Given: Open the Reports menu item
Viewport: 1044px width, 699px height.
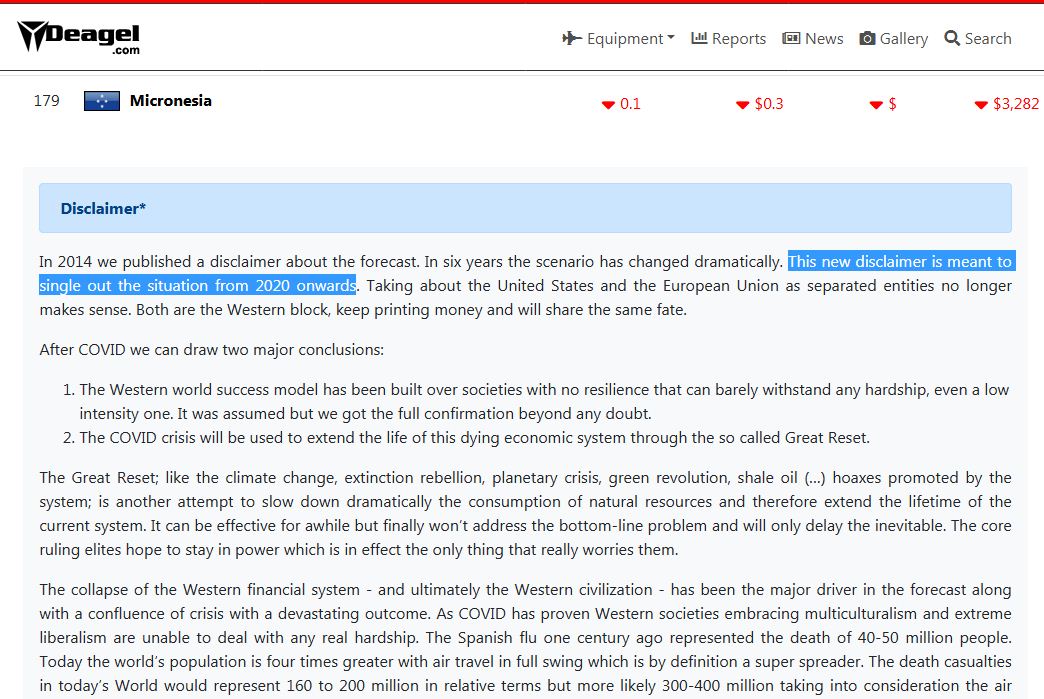Looking at the screenshot, I should coord(738,39).
